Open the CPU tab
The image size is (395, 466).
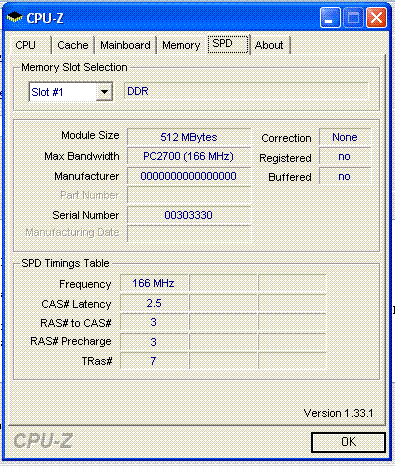tap(26, 45)
